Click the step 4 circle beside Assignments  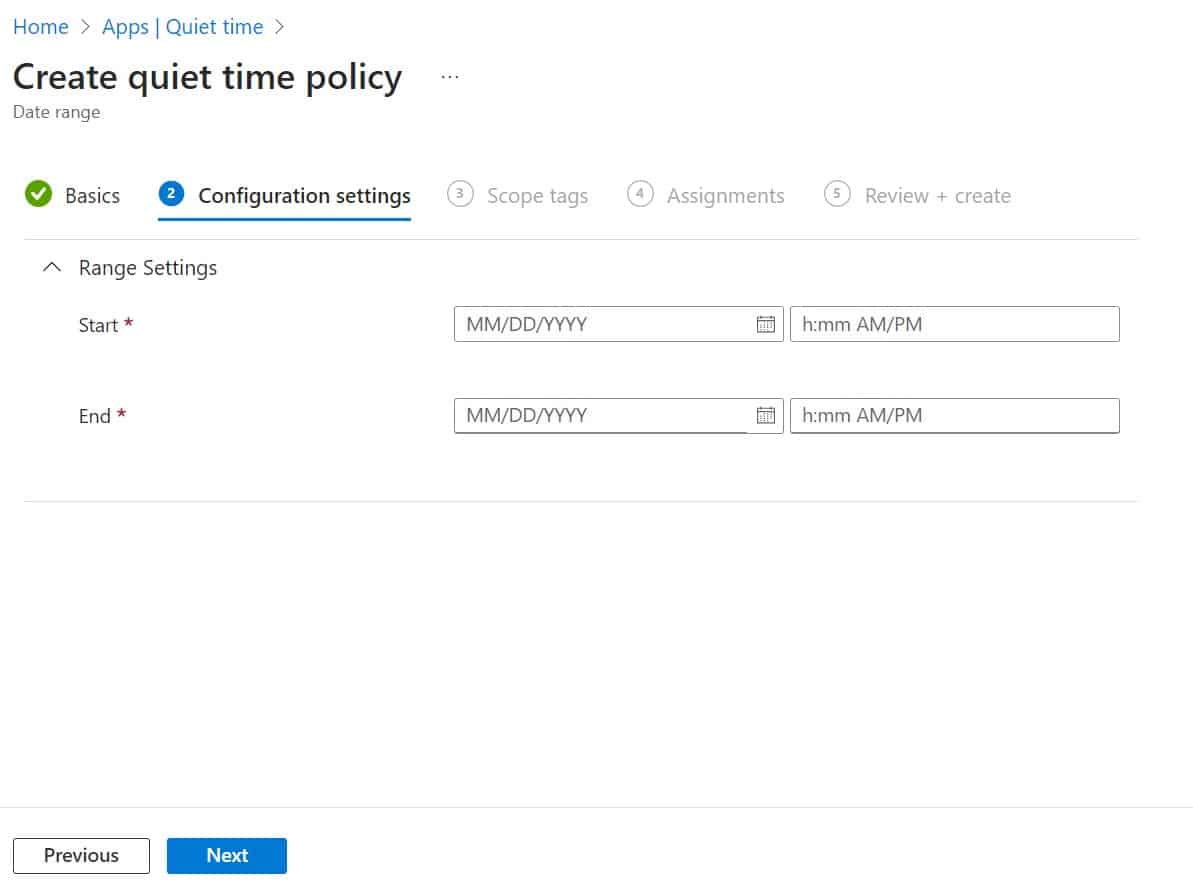click(640, 194)
